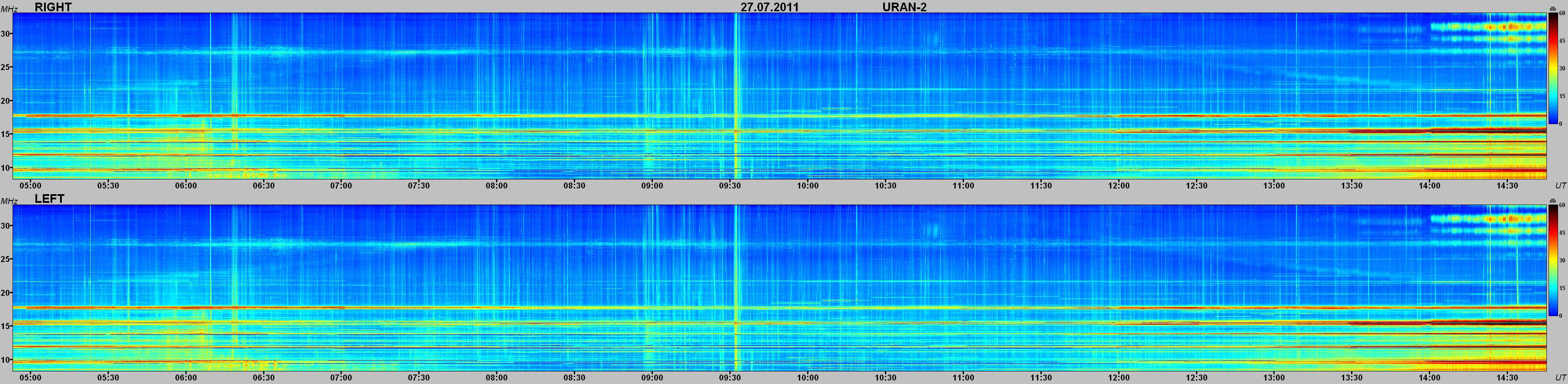Click the 10 MHz tick label of LEFT panel
This screenshot has width=1568, height=384.
tap(6, 360)
